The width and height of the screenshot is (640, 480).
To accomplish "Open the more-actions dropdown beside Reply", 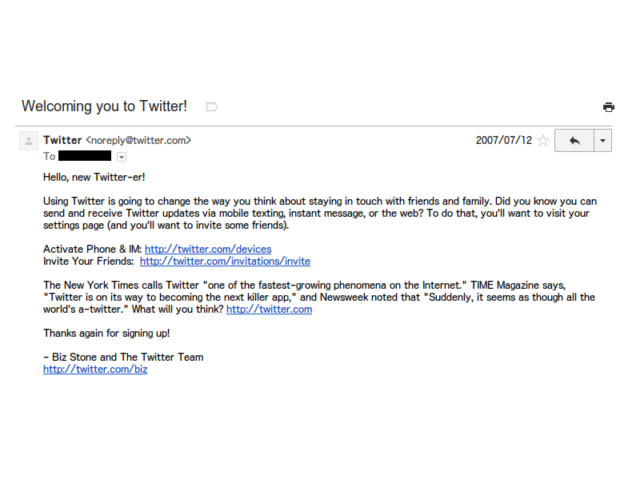I will point(602,141).
